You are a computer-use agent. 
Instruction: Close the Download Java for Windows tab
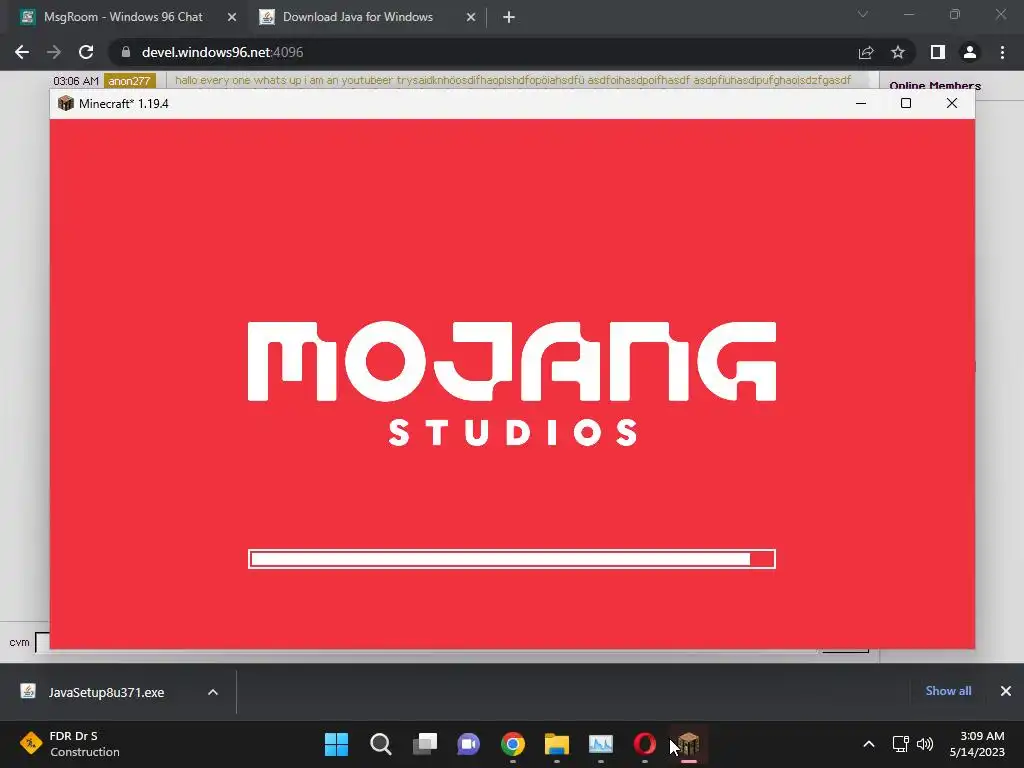pyautogui.click(x=470, y=17)
